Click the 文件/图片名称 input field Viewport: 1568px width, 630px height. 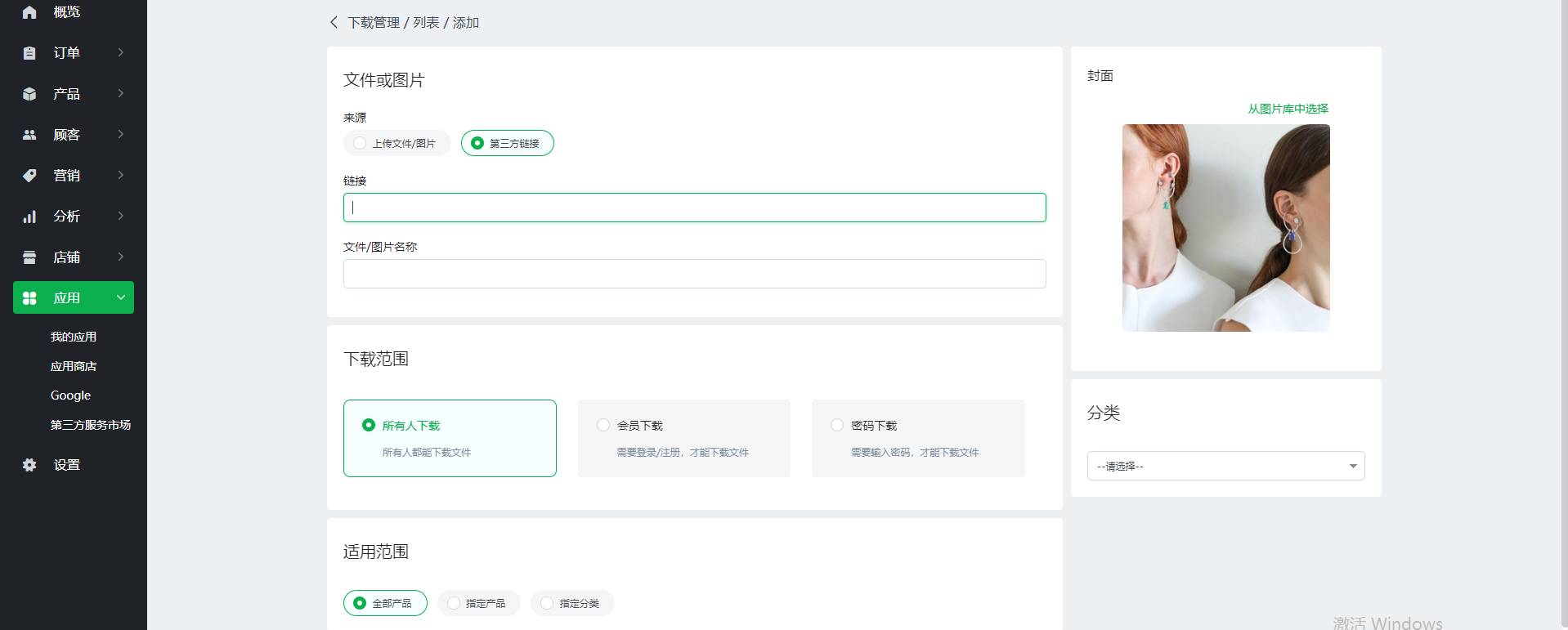coord(694,274)
